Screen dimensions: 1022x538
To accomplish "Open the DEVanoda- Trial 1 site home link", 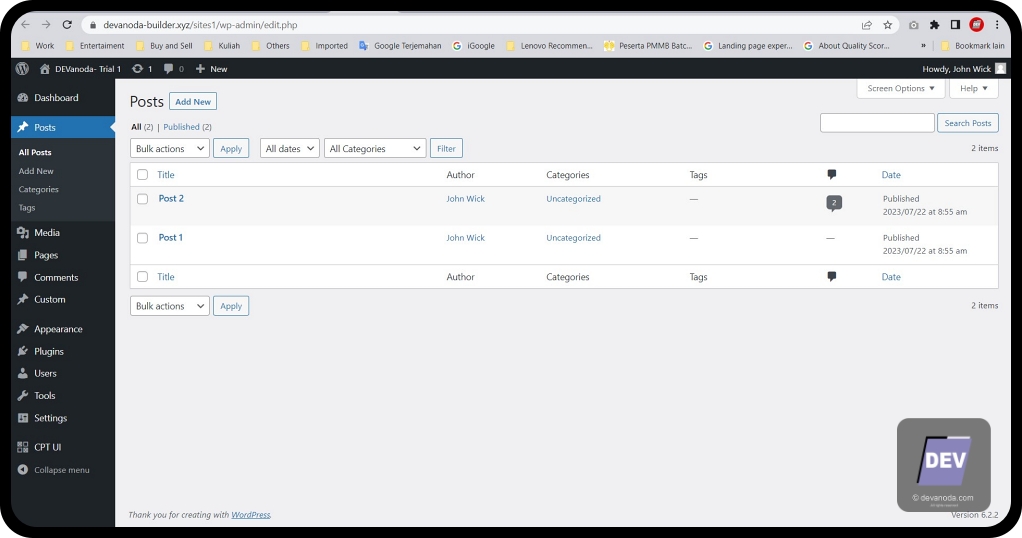I will pos(80,68).
